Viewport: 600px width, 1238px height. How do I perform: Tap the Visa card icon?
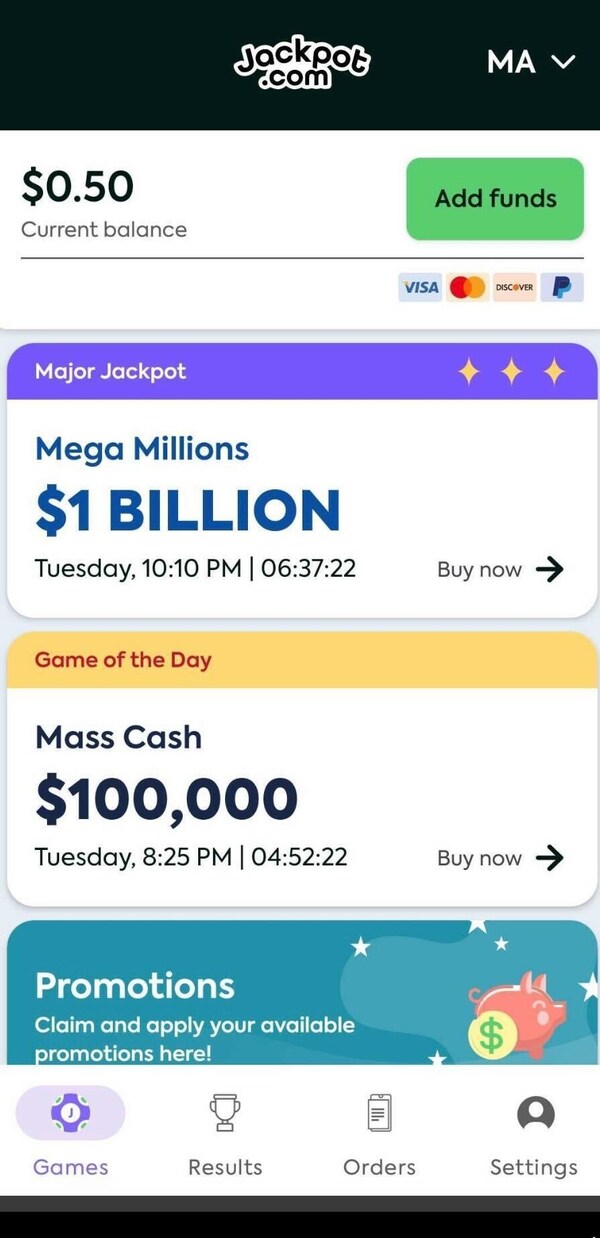pyautogui.click(x=420, y=288)
